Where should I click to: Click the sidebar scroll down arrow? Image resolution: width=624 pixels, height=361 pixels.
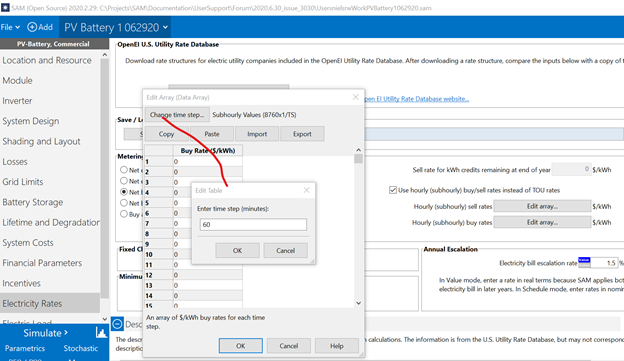pyautogui.click(x=105, y=319)
